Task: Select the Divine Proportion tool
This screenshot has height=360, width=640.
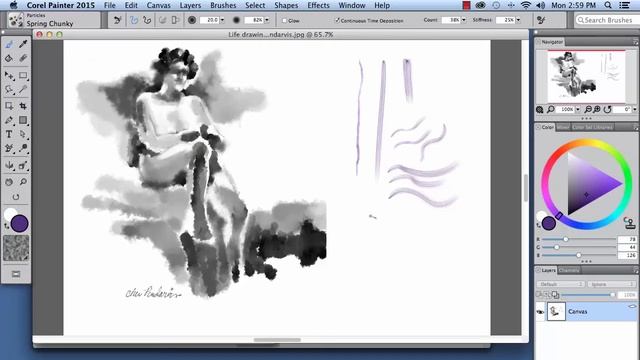Action: pos(23,165)
